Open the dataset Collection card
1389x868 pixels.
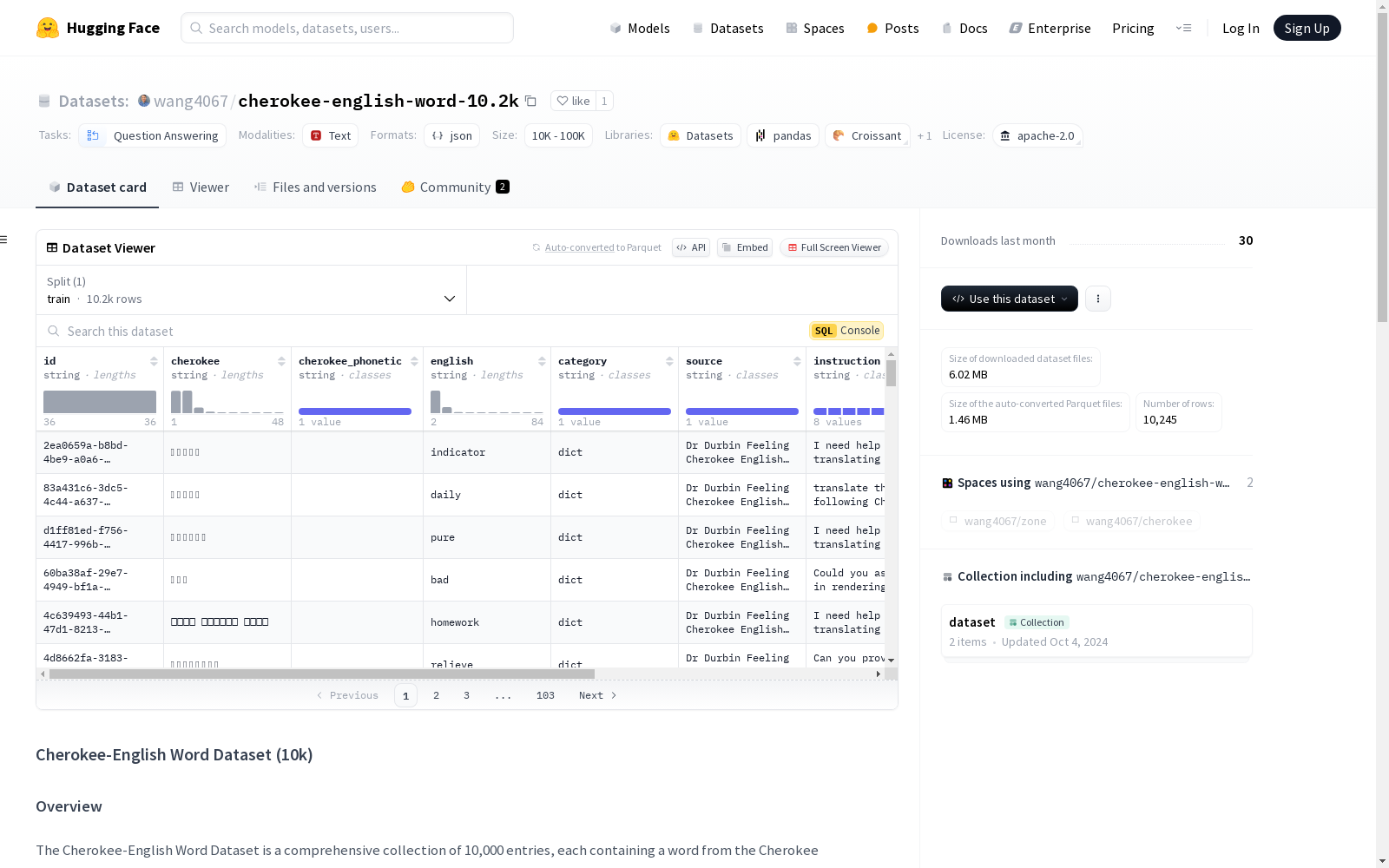click(1096, 631)
